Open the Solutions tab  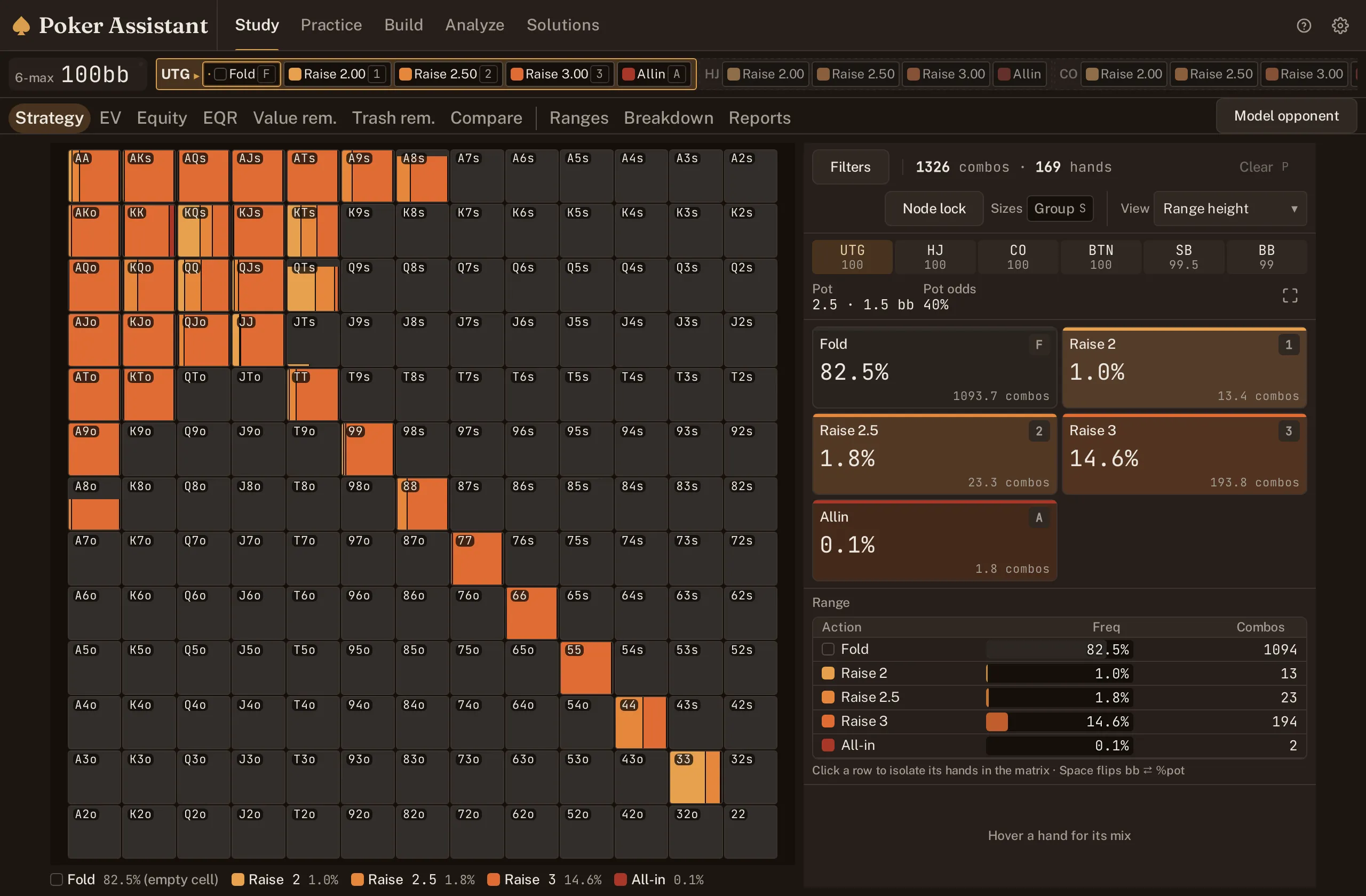563,25
